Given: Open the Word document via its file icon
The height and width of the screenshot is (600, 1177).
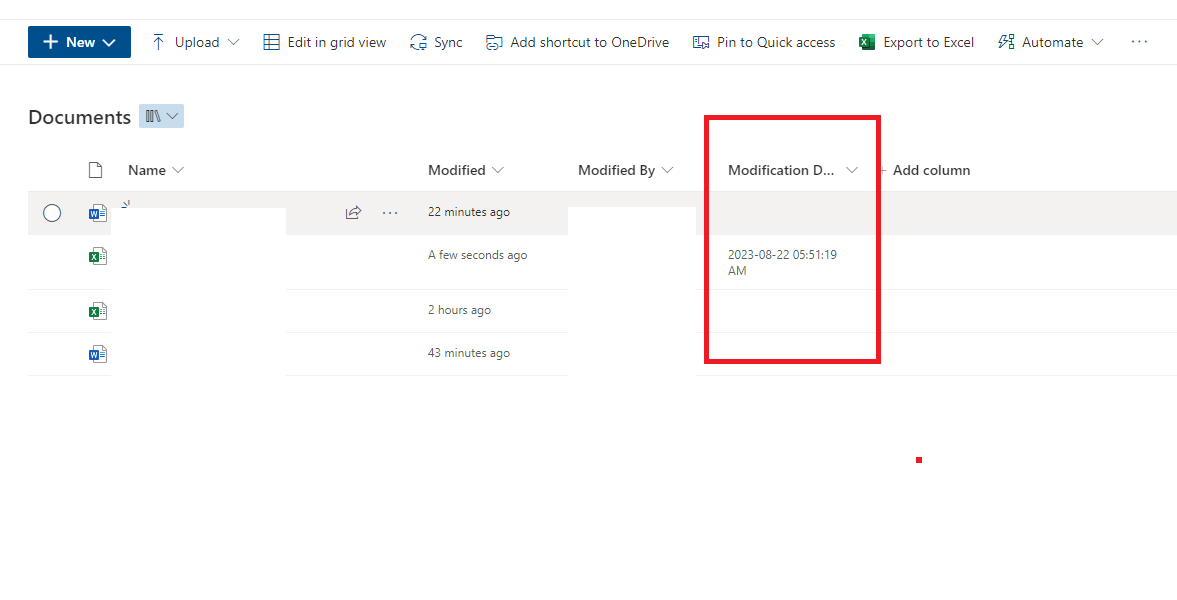Looking at the screenshot, I should point(97,212).
